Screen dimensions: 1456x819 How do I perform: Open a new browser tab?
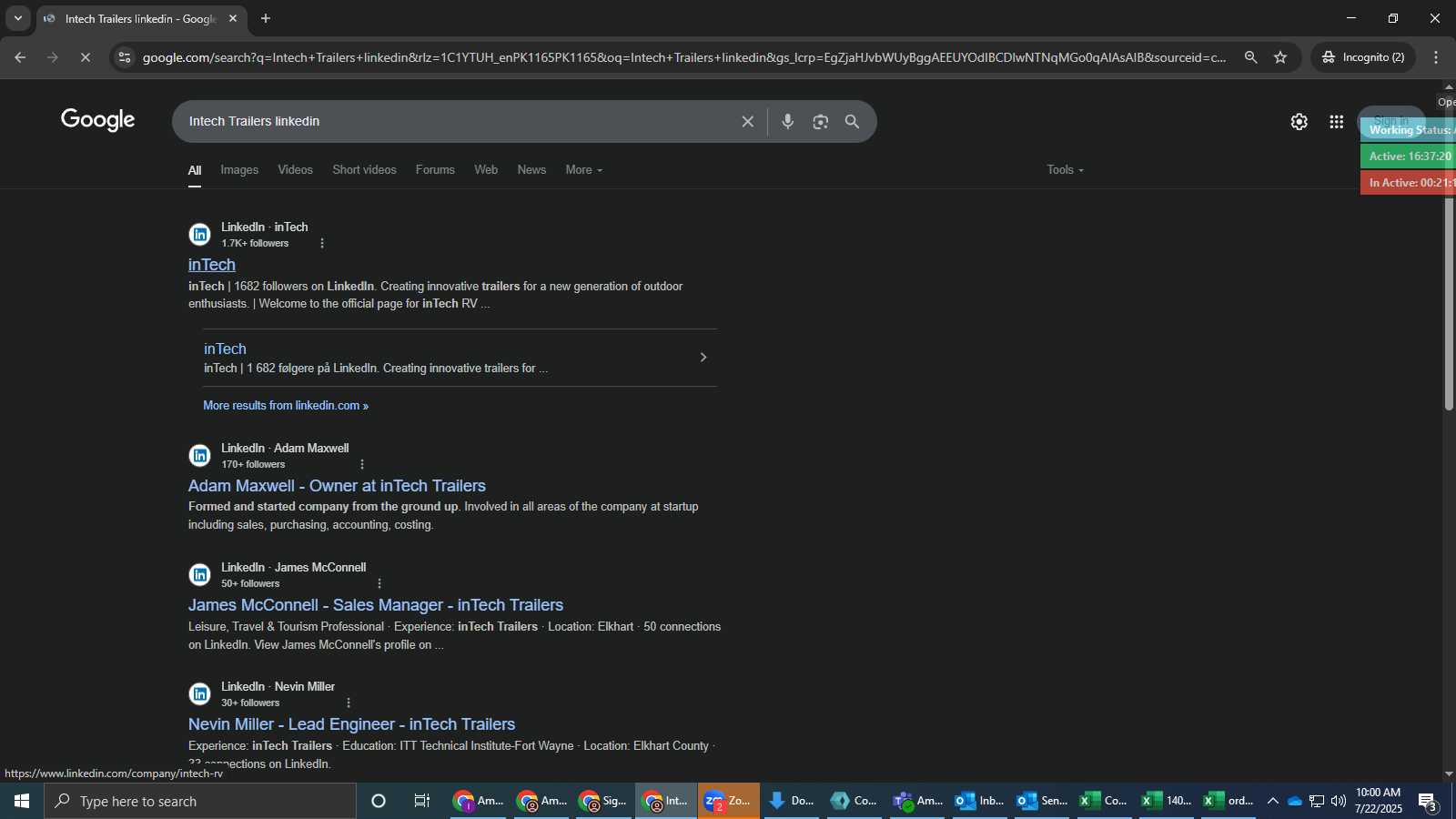[x=266, y=18]
